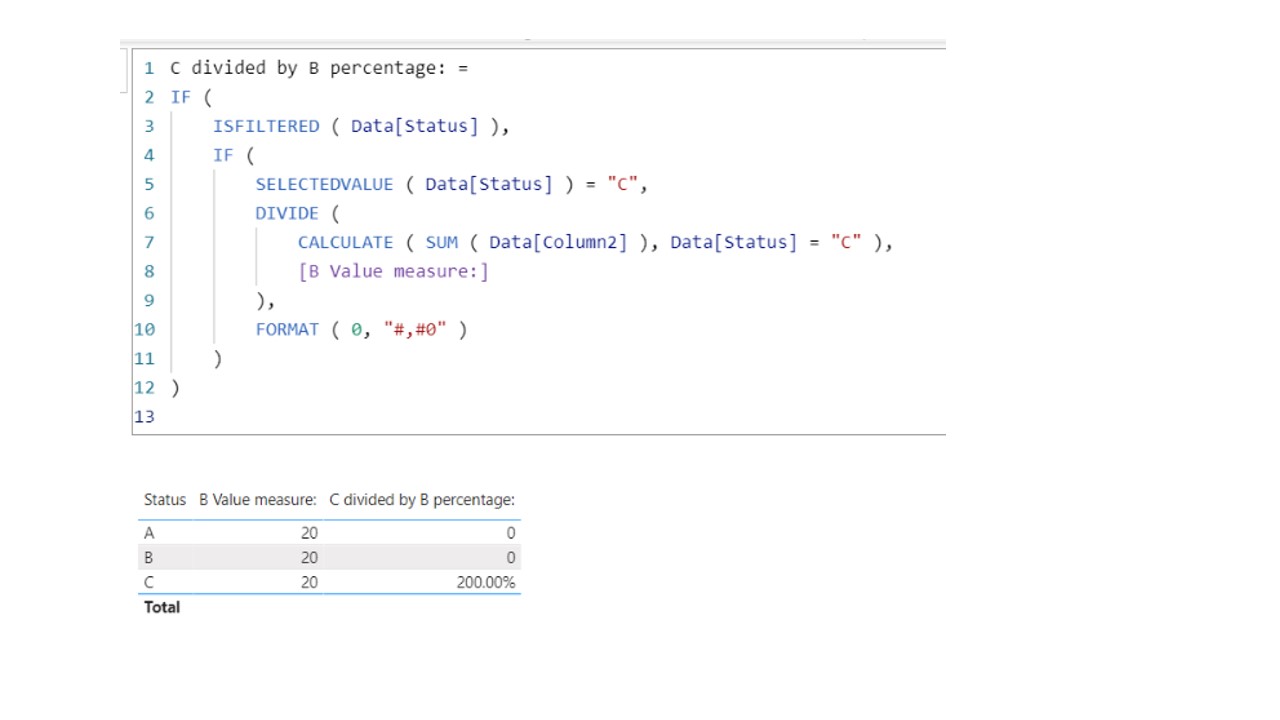Click the [B Value measure:] reference in line 8
This screenshot has width=1280, height=720.
tap(393, 271)
